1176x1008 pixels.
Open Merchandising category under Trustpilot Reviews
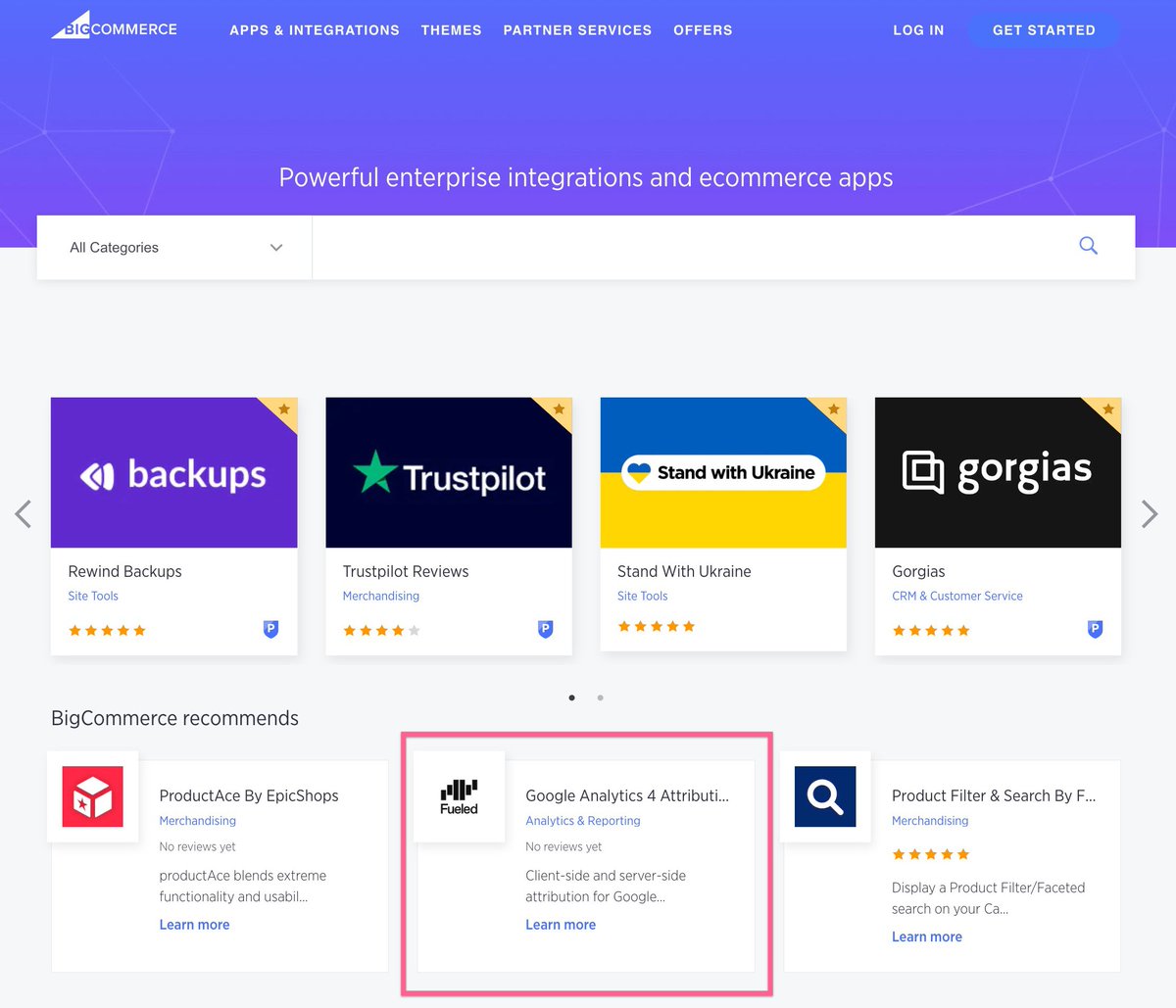381,596
